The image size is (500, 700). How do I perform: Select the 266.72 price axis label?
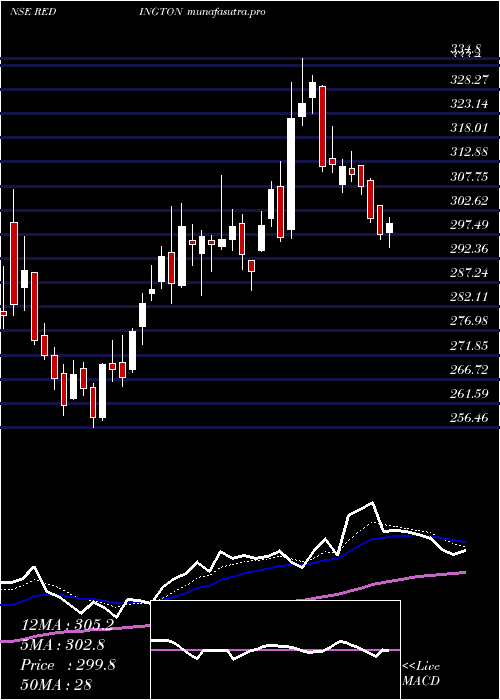tap(469, 370)
